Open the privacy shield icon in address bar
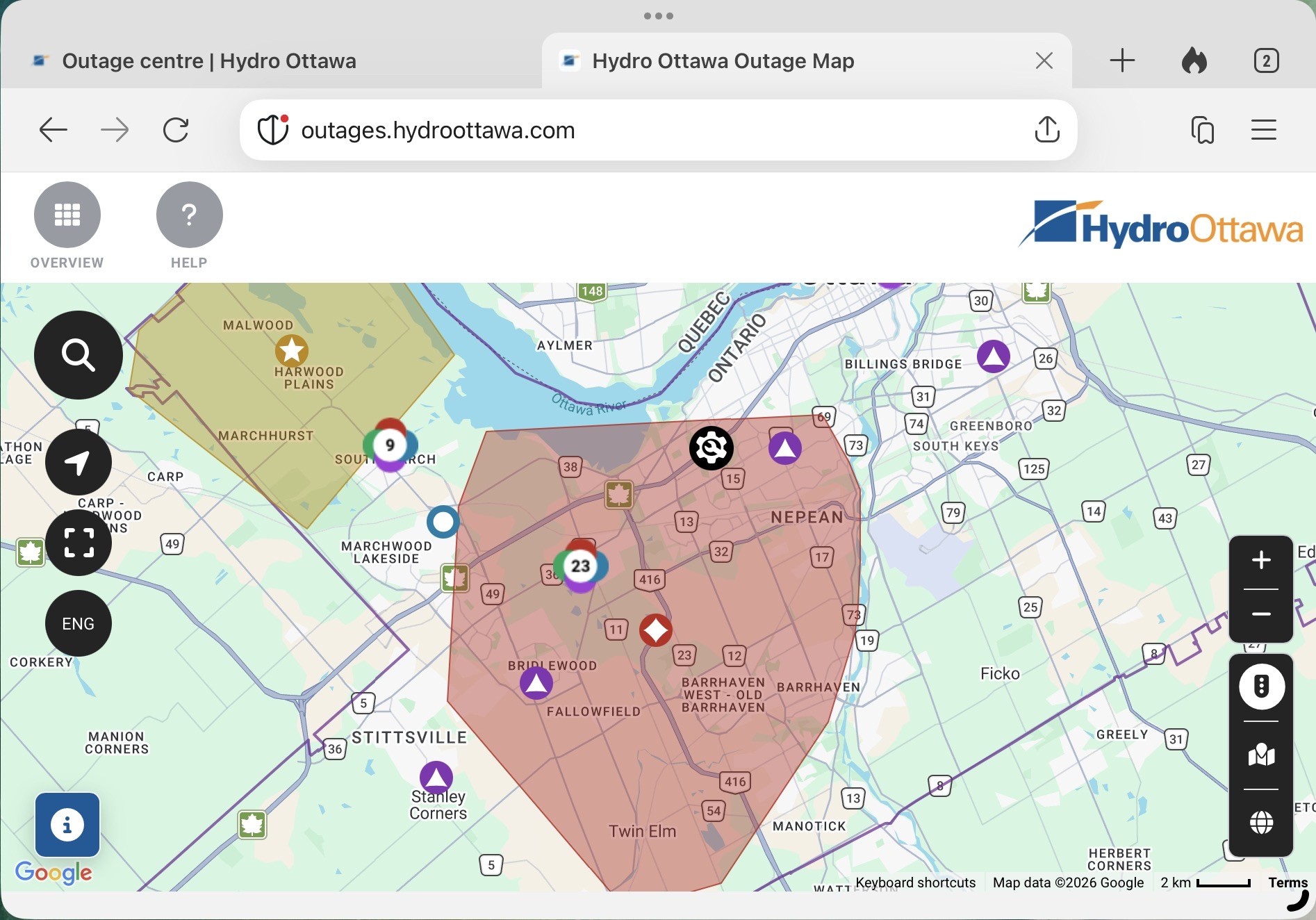 tap(273, 130)
